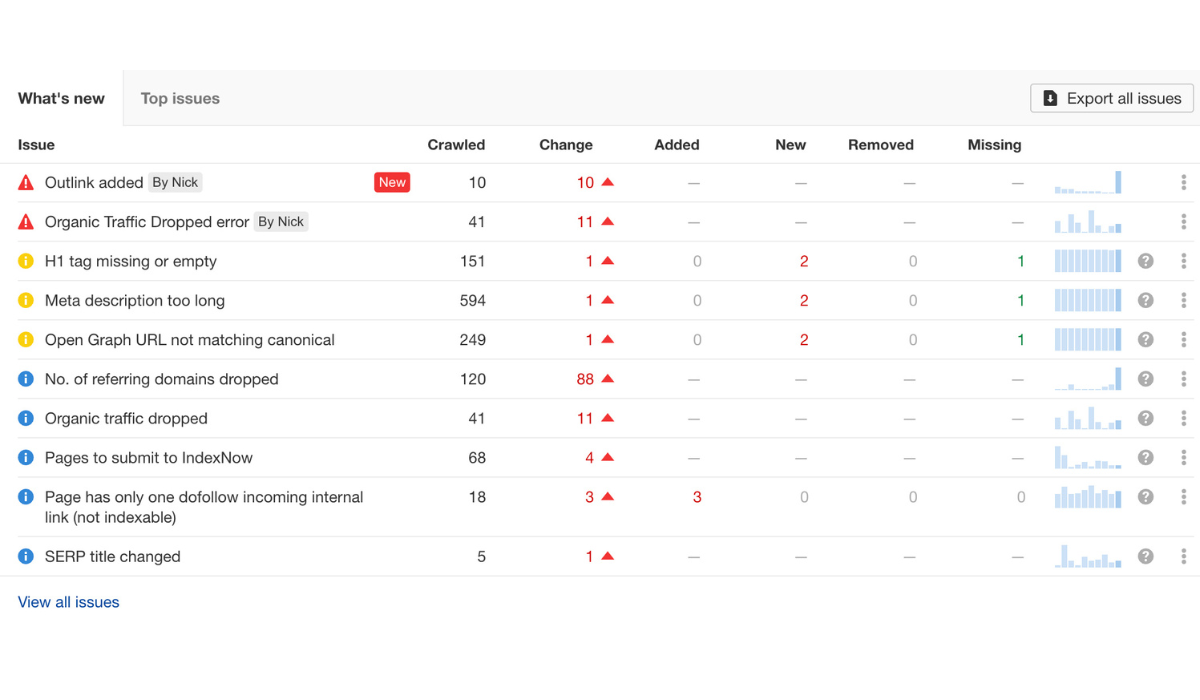Open the View all issues link
The height and width of the screenshot is (700, 1200).
[x=69, y=602]
